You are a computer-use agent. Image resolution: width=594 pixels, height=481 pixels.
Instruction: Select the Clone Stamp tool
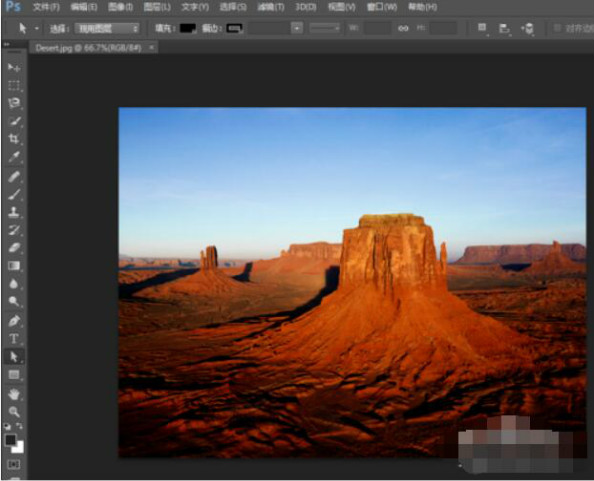tap(14, 212)
